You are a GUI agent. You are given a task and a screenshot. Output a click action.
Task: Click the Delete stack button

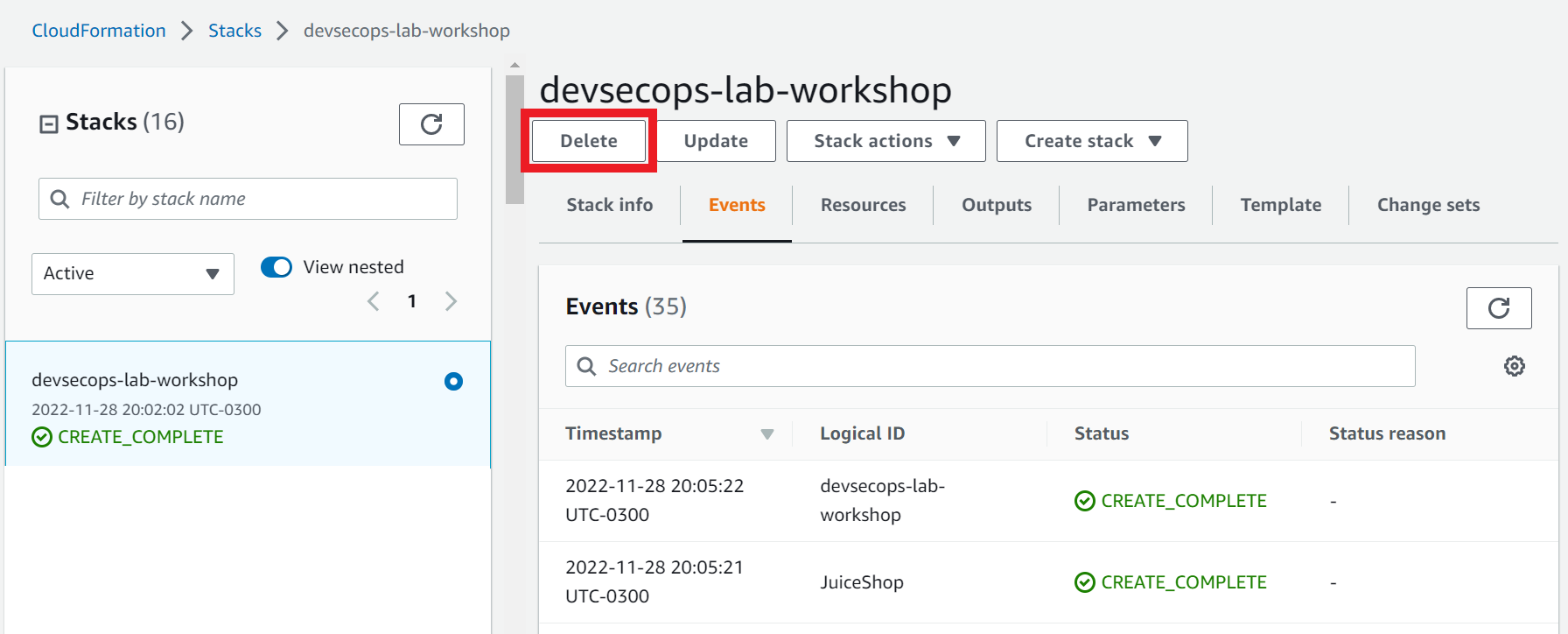(x=589, y=141)
